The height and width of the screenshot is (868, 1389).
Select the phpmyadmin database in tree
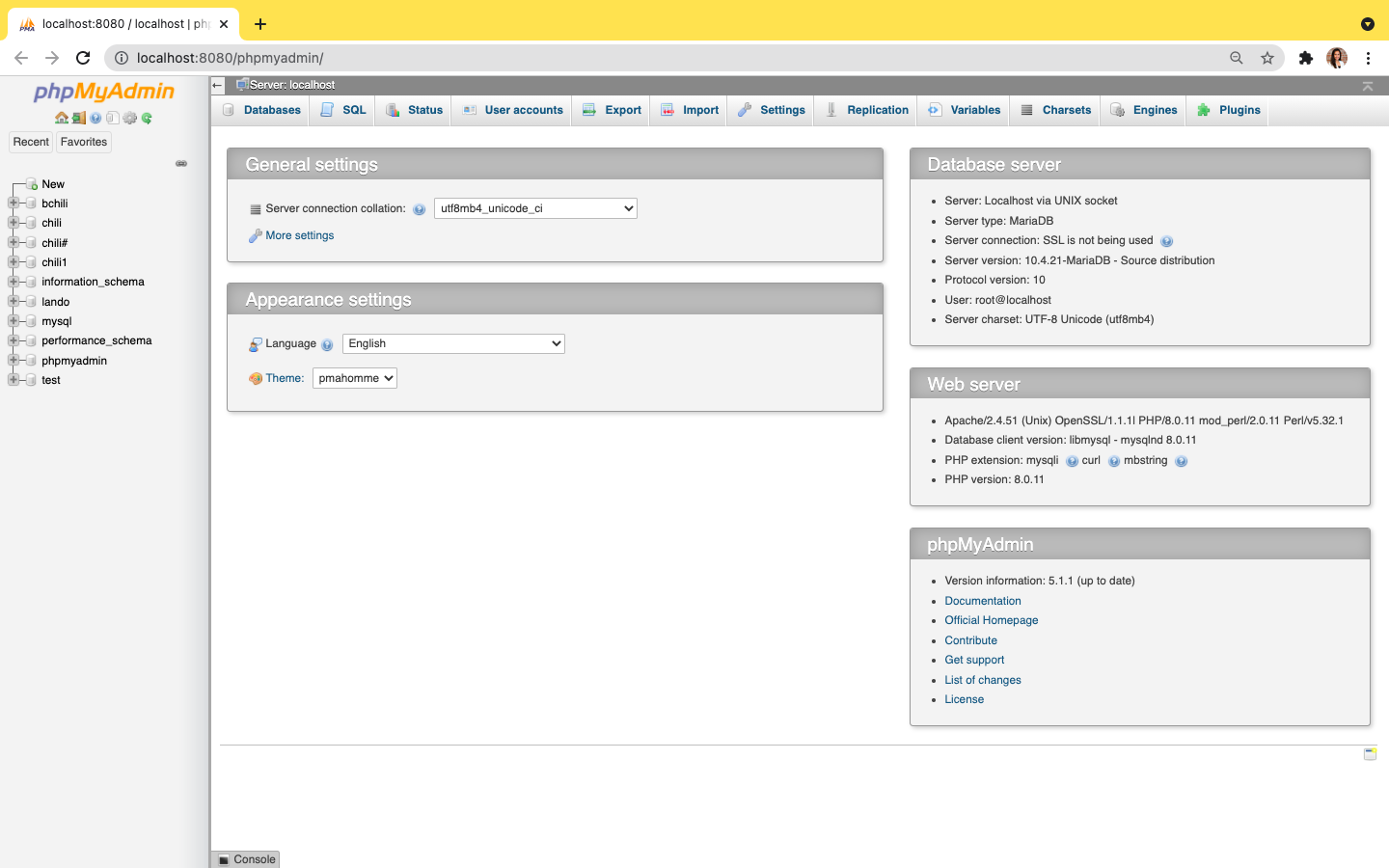pos(74,361)
